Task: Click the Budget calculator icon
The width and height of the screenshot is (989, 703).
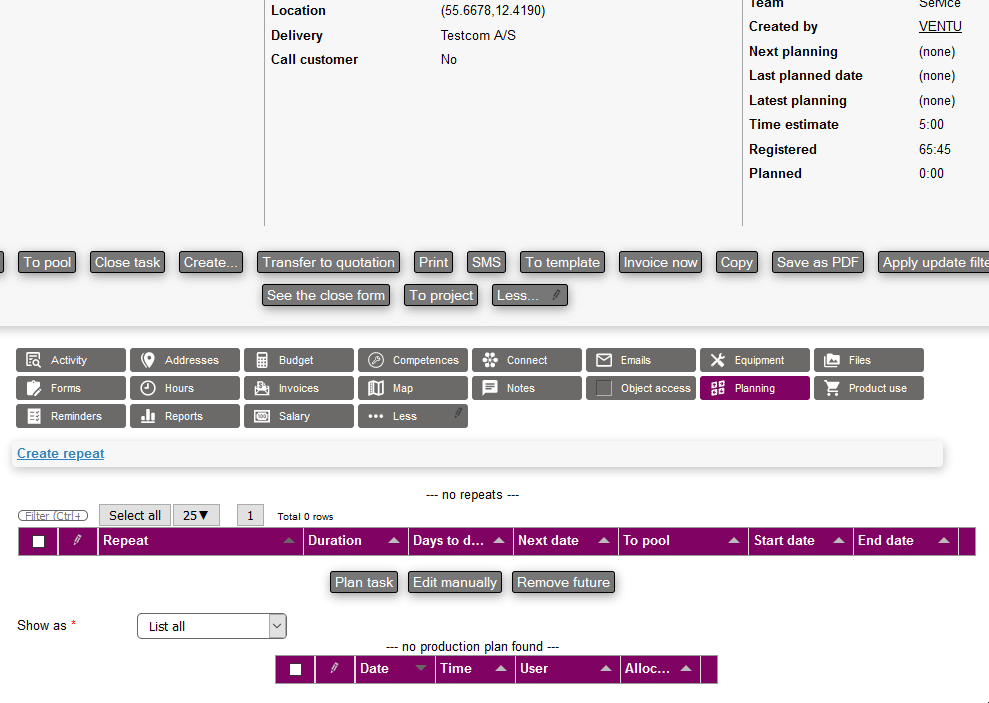Action: point(262,360)
